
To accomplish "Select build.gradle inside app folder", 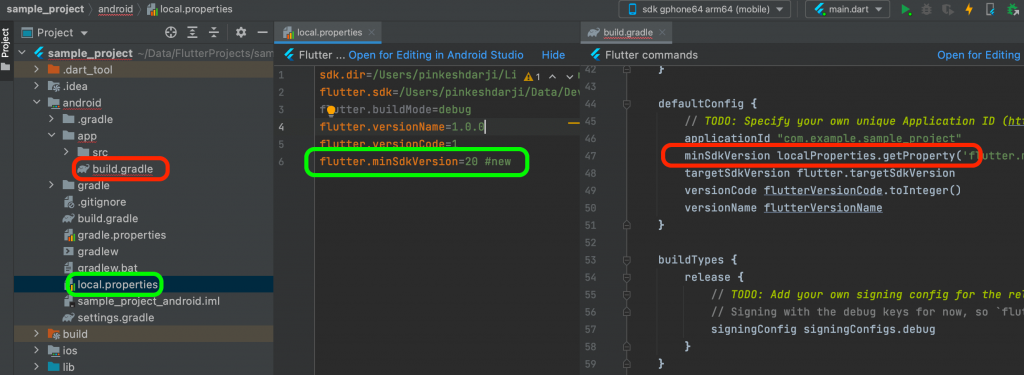I will pyautogui.click(x=122, y=169).
